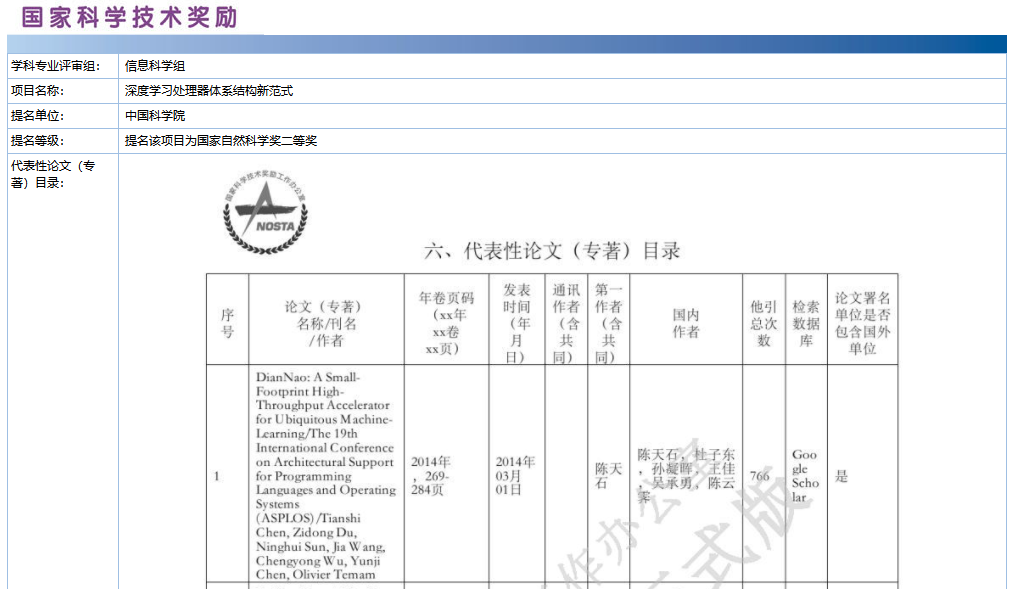The height and width of the screenshot is (589, 1014).
Task: Select the project name 深度学习处理器体系结构新范式
Action: pyautogui.click(x=209, y=91)
